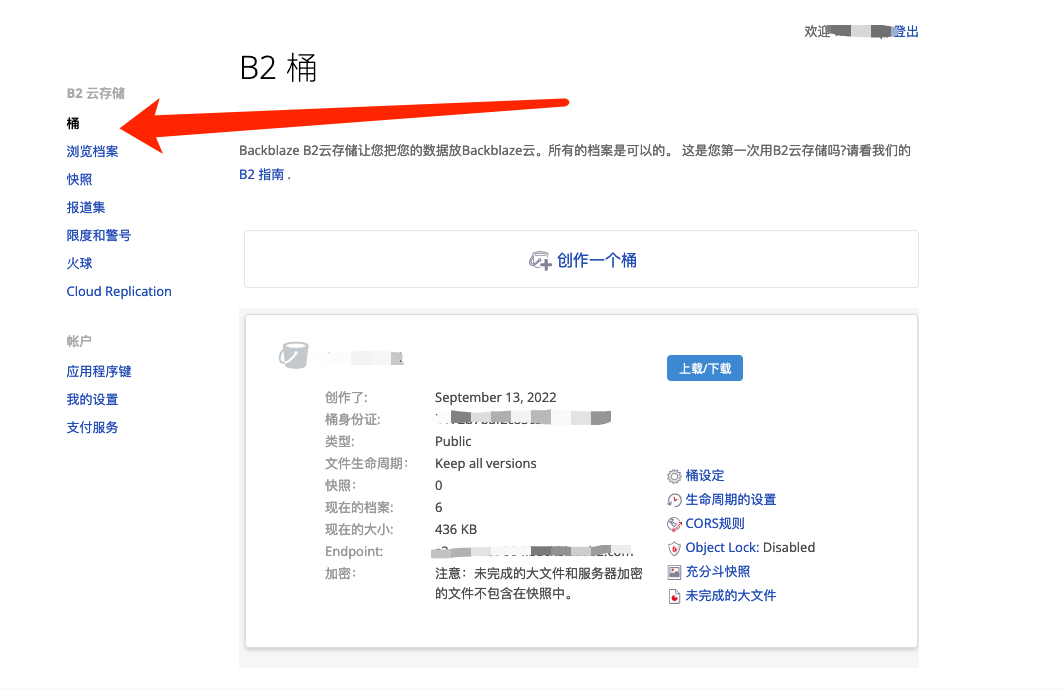The image size is (1062, 690).
Task: Select 限度和警号 in the sidebar
Action: pyautogui.click(x=98, y=236)
